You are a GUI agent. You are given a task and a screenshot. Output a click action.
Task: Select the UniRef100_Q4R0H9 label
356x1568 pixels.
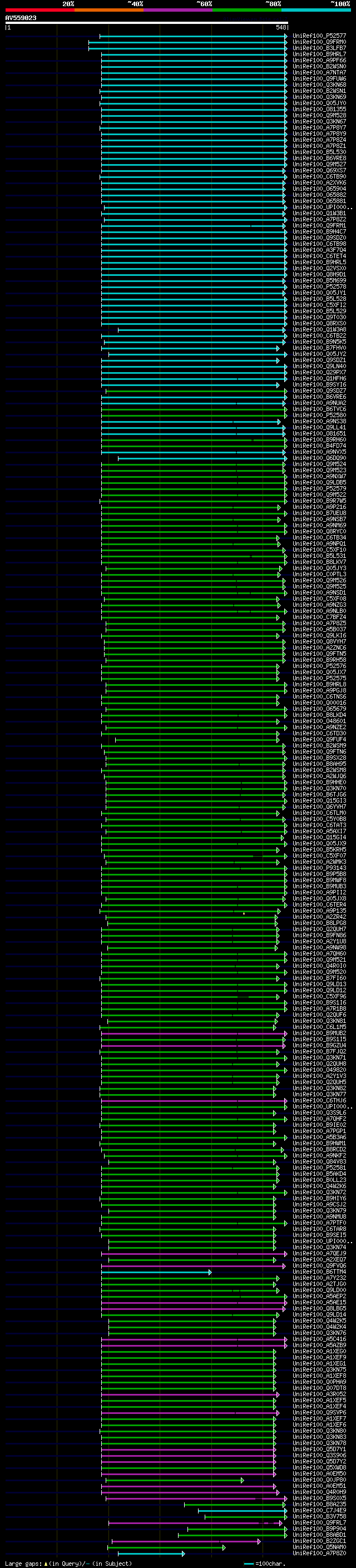coord(319,1491)
